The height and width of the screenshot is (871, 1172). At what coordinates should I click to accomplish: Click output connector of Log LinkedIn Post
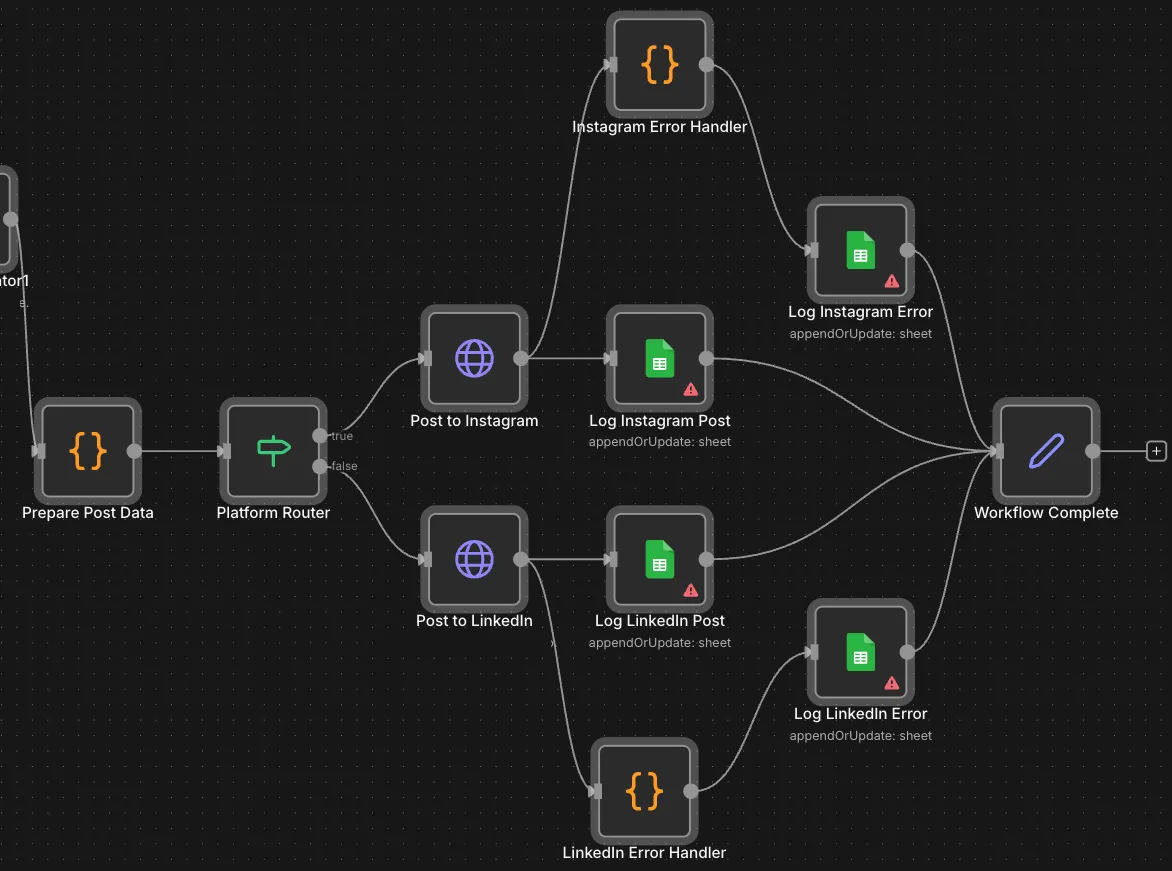click(x=706, y=559)
